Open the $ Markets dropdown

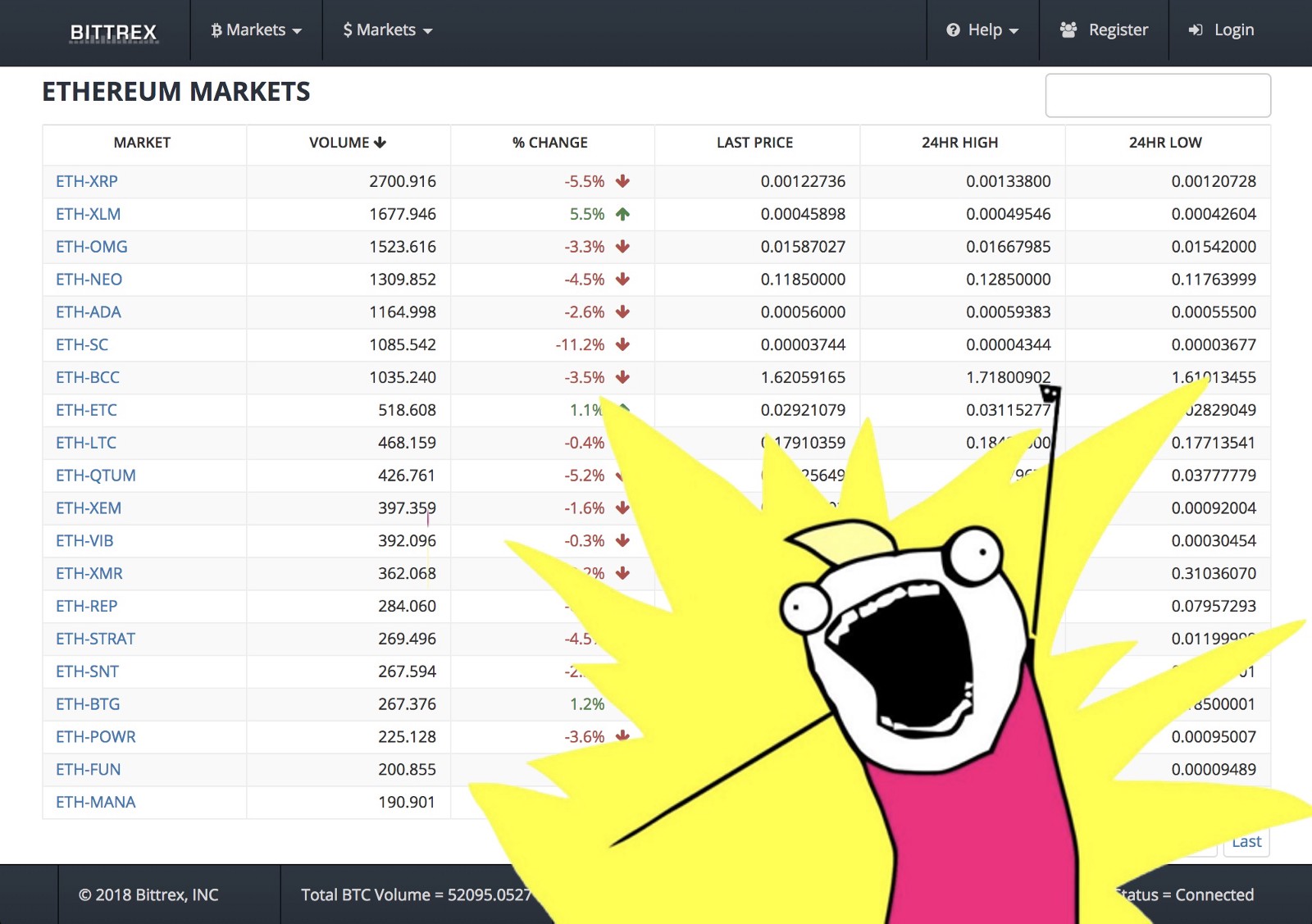coord(388,30)
